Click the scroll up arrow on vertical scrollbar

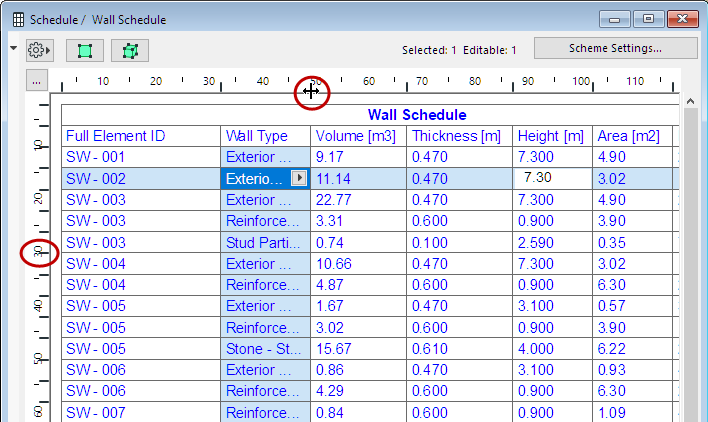click(x=688, y=99)
